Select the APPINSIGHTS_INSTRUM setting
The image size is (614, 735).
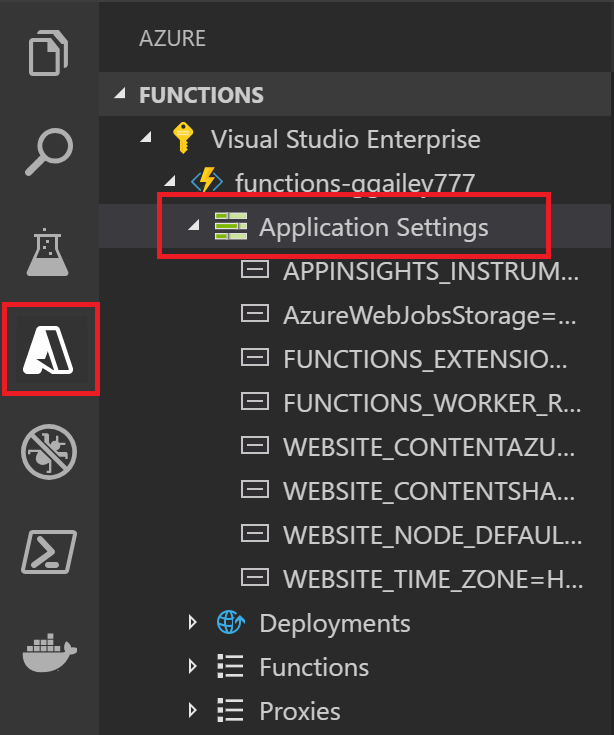click(x=430, y=271)
